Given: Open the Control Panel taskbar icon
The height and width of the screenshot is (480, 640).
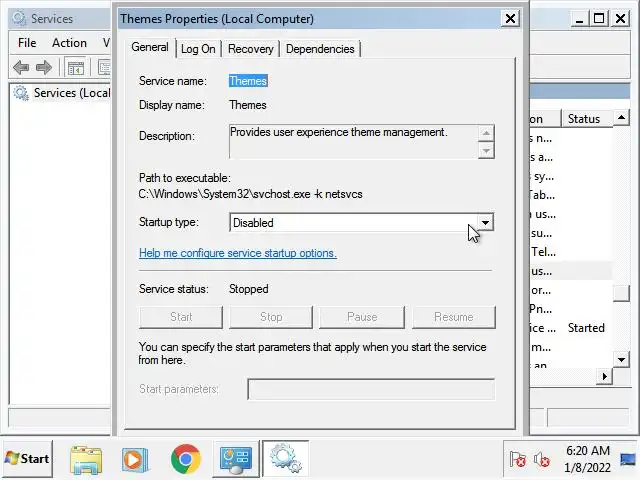Looking at the screenshot, I should tap(236, 460).
